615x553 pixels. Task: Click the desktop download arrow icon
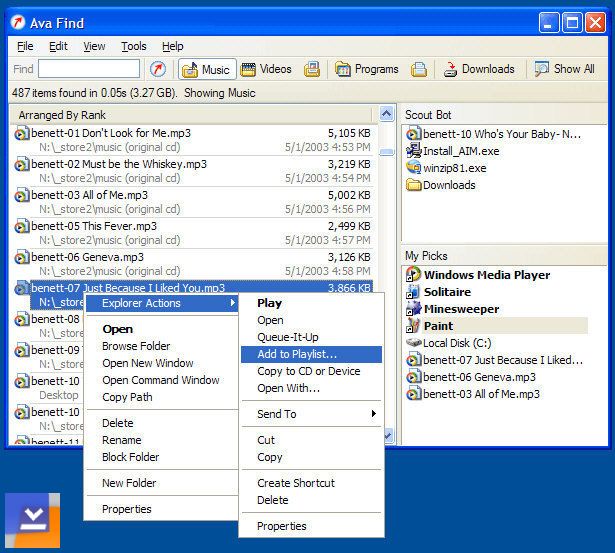pyautogui.click(x=33, y=520)
